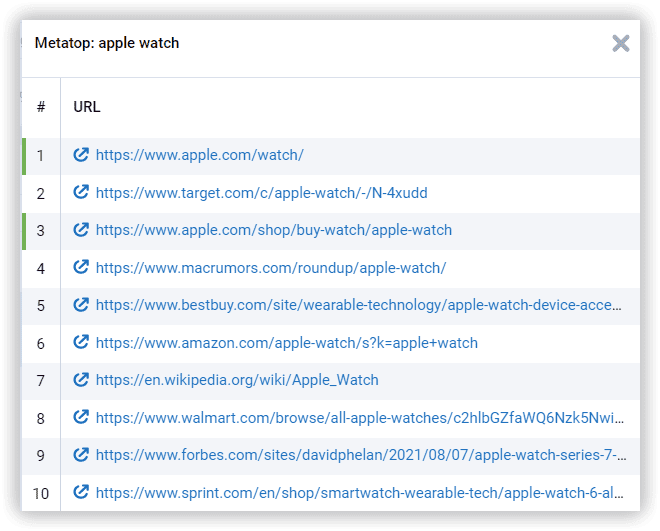This screenshot has height=531, width=660.
Task: Open en.wikipedia.org Apple_Watch link
Action: pos(237,380)
